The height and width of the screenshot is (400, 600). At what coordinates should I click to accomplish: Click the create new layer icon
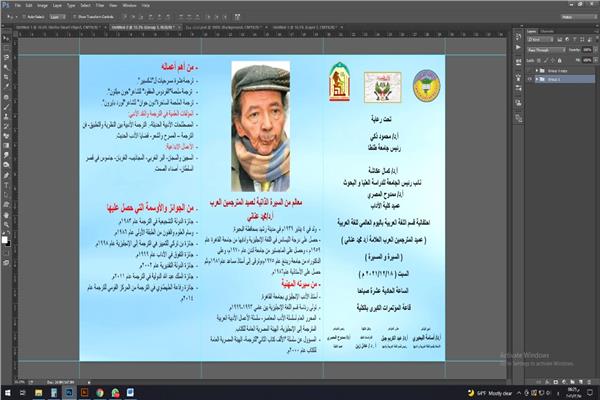581,382
